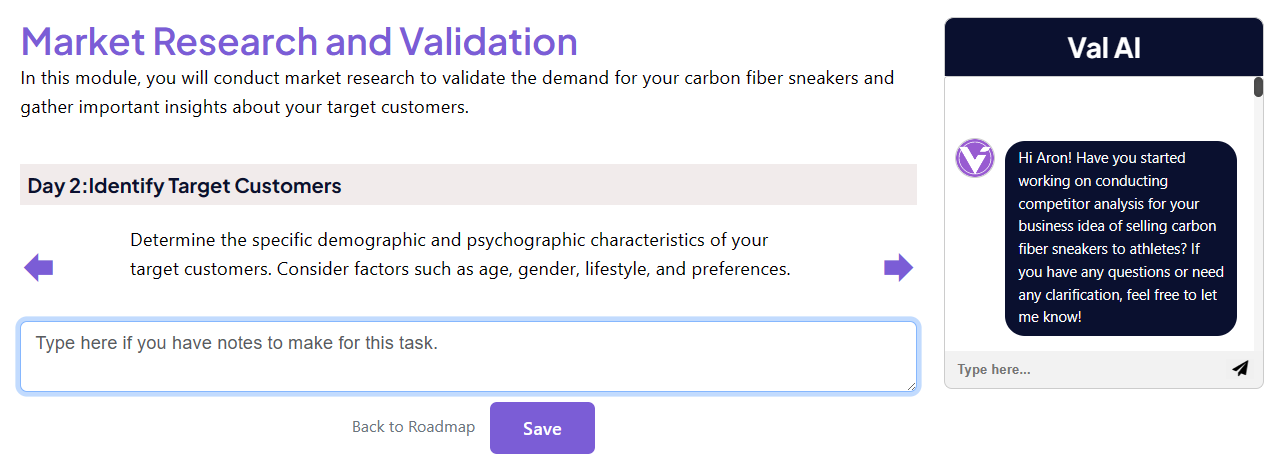Open the Back to Roadmap link
Image resolution: width=1281 pixels, height=468 pixels.
pos(413,427)
